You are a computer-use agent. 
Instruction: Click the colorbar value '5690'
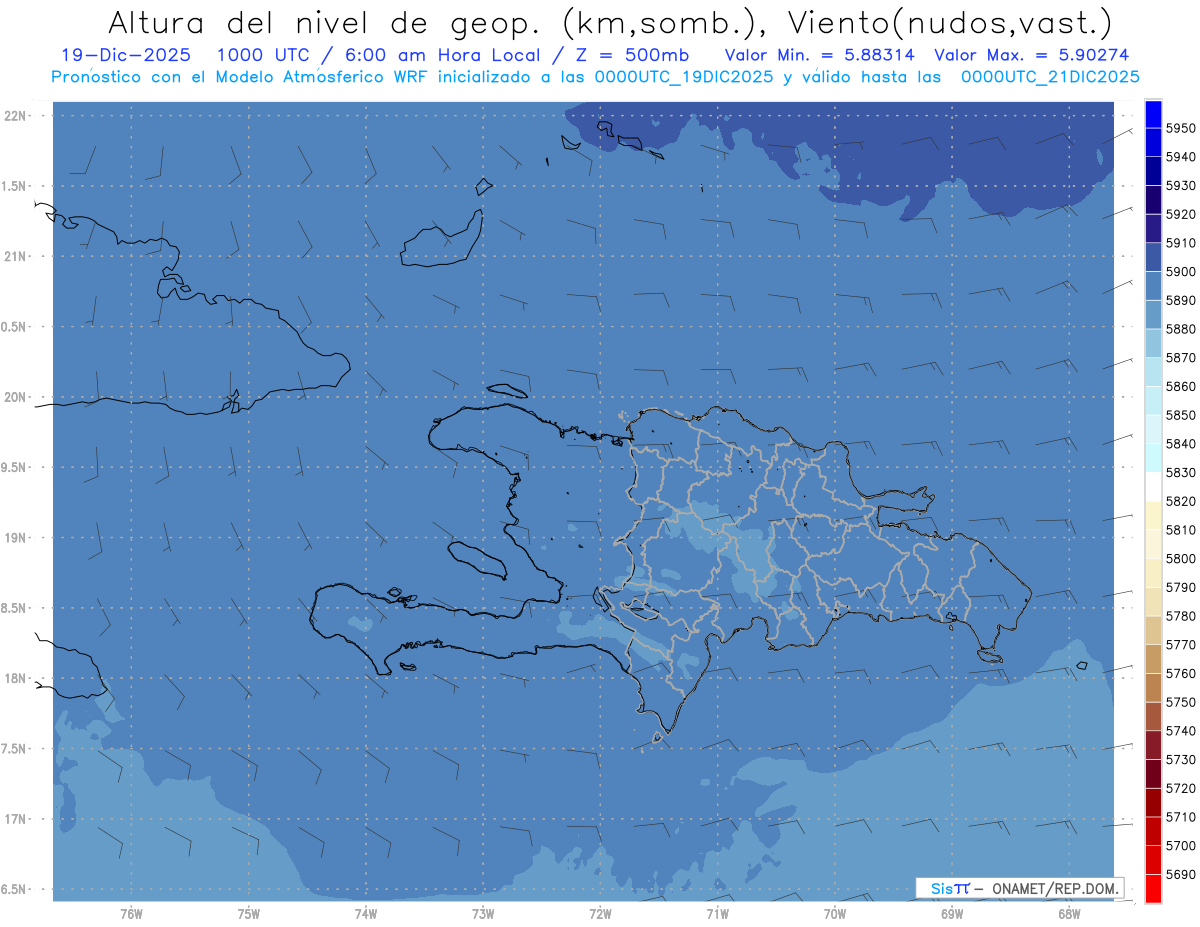coord(1181,874)
